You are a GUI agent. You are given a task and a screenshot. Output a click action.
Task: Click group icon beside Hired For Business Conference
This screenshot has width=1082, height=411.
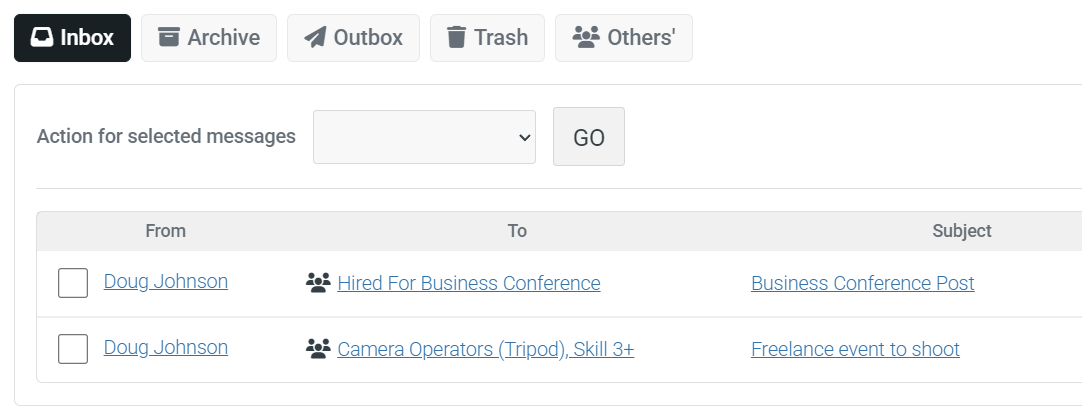[318, 283]
